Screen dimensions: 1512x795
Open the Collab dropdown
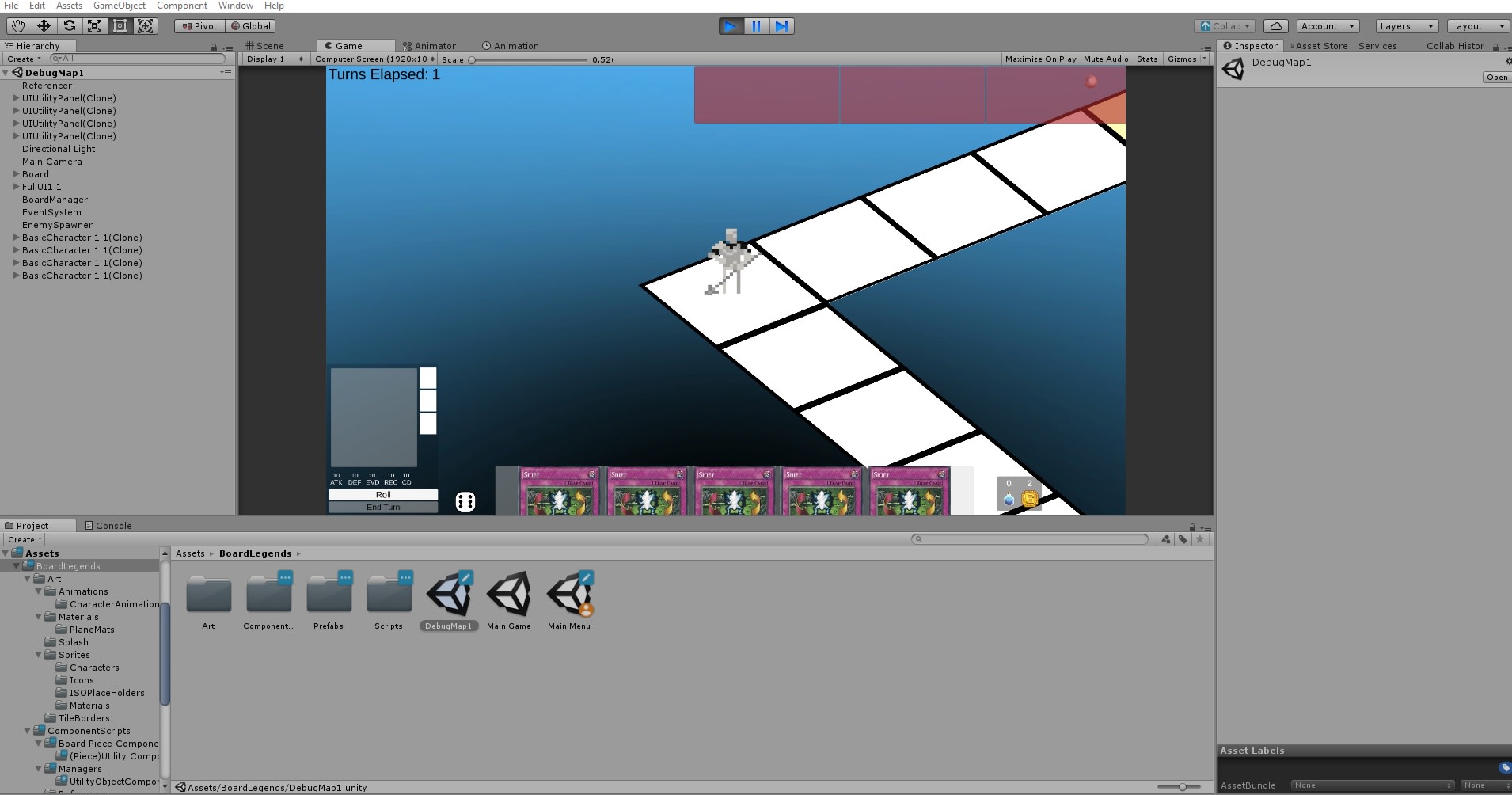tap(1225, 26)
